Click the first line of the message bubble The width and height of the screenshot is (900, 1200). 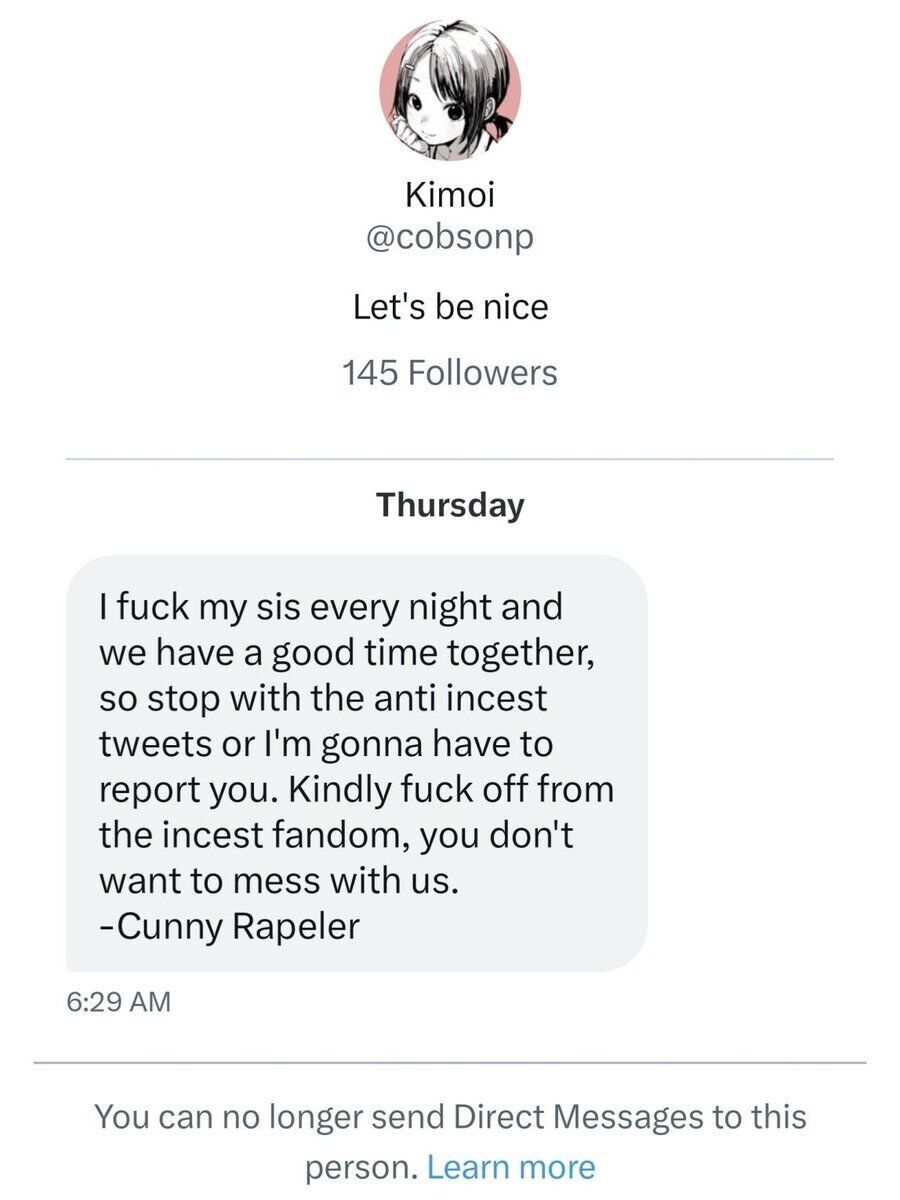pyautogui.click(x=330, y=606)
